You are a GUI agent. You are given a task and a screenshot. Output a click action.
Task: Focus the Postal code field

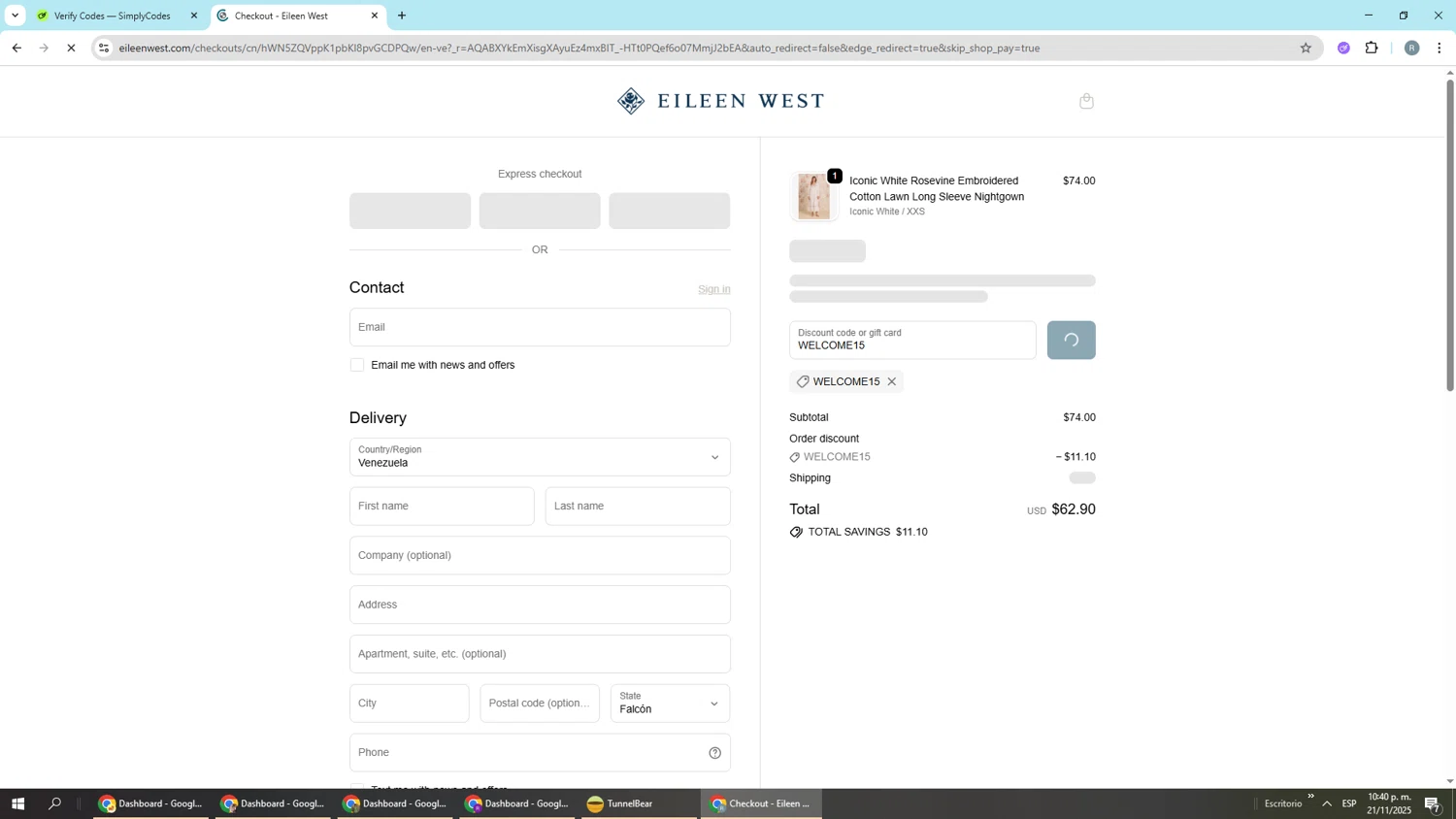click(x=540, y=704)
